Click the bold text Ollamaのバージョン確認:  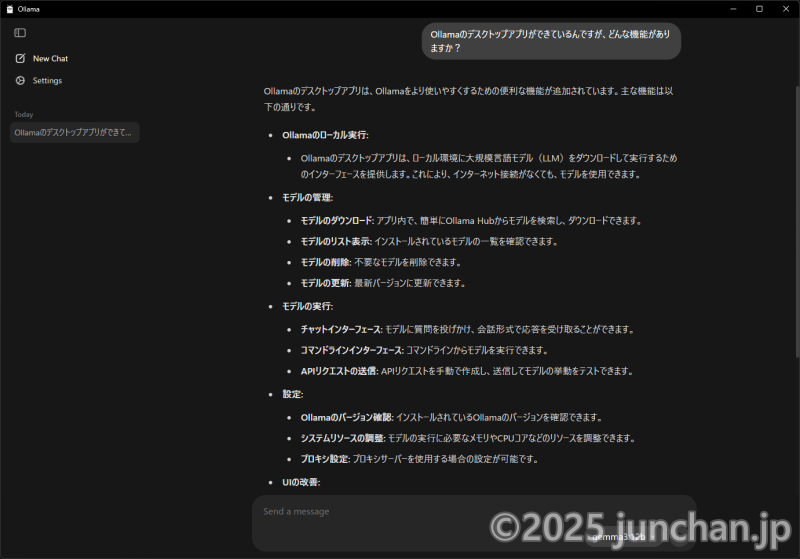(347, 418)
